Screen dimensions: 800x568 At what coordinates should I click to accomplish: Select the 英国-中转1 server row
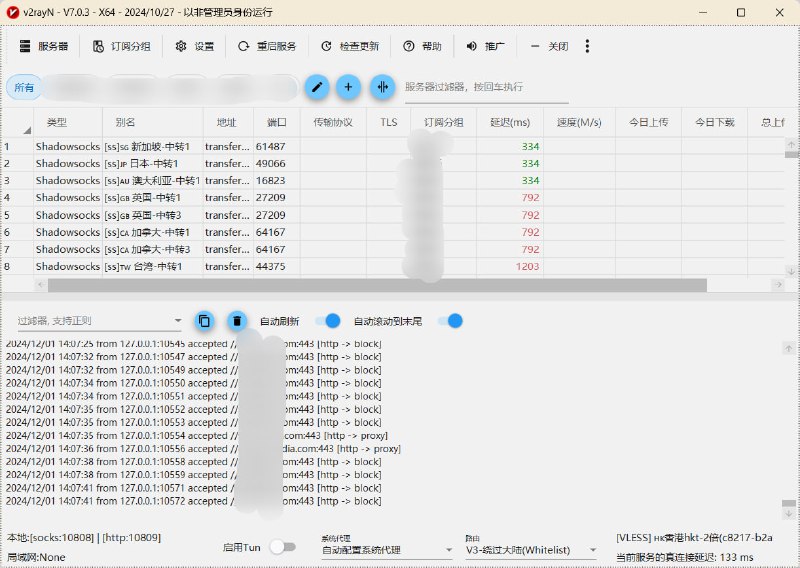(x=393, y=197)
